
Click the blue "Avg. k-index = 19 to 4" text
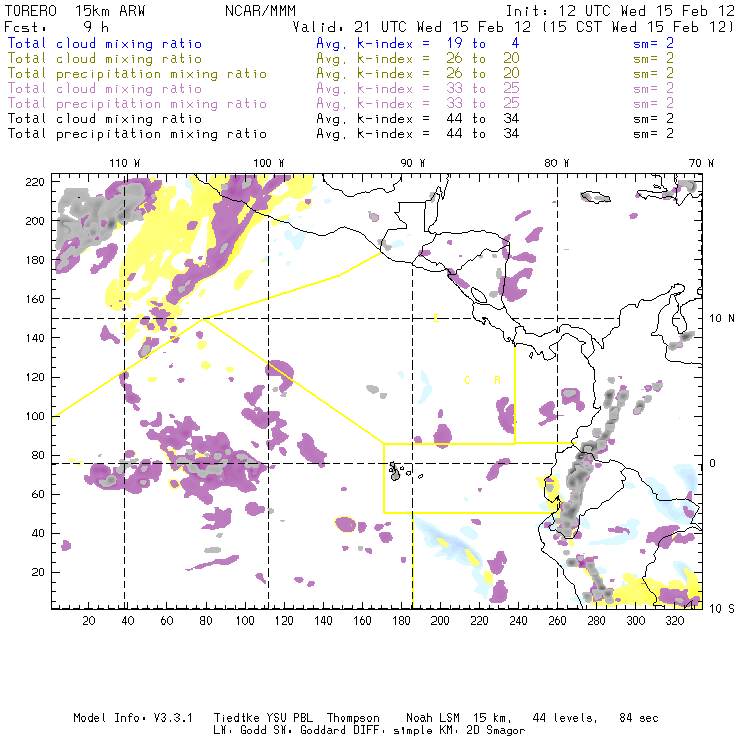coord(418,43)
